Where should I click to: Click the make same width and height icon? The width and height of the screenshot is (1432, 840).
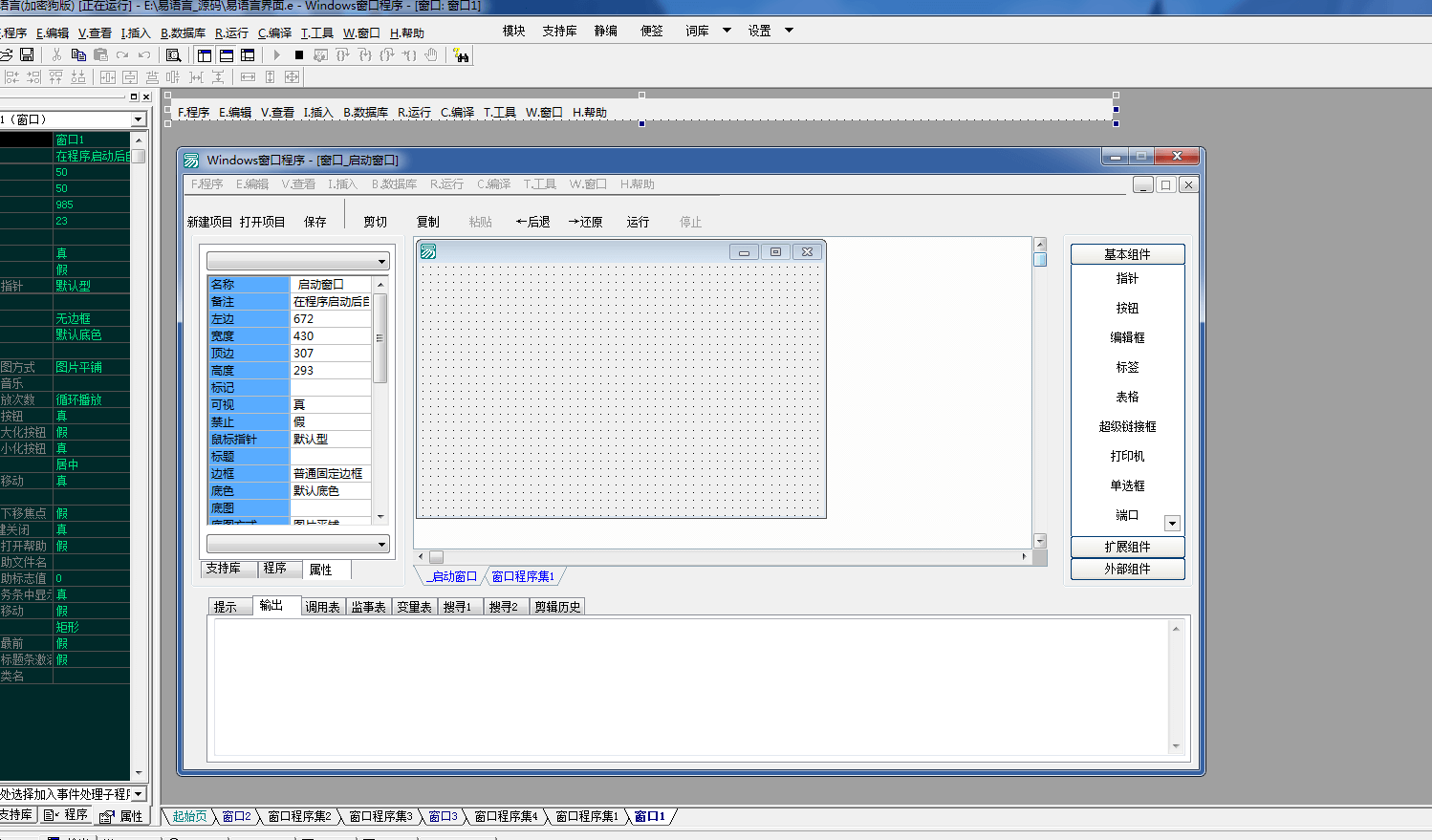(x=293, y=76)
